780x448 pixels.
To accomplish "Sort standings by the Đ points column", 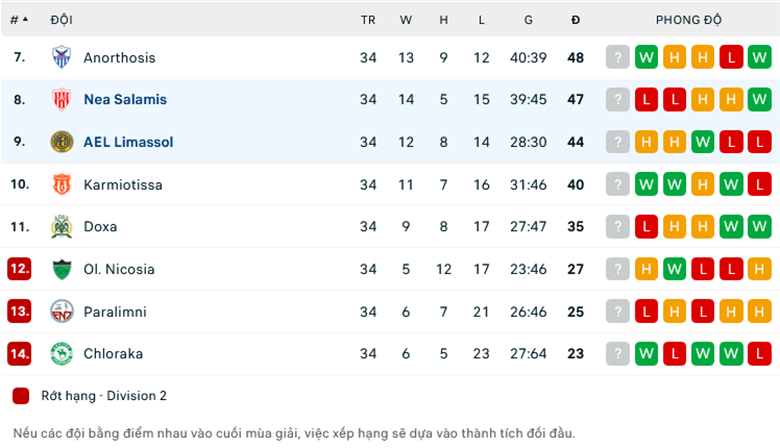I will 575,20.
